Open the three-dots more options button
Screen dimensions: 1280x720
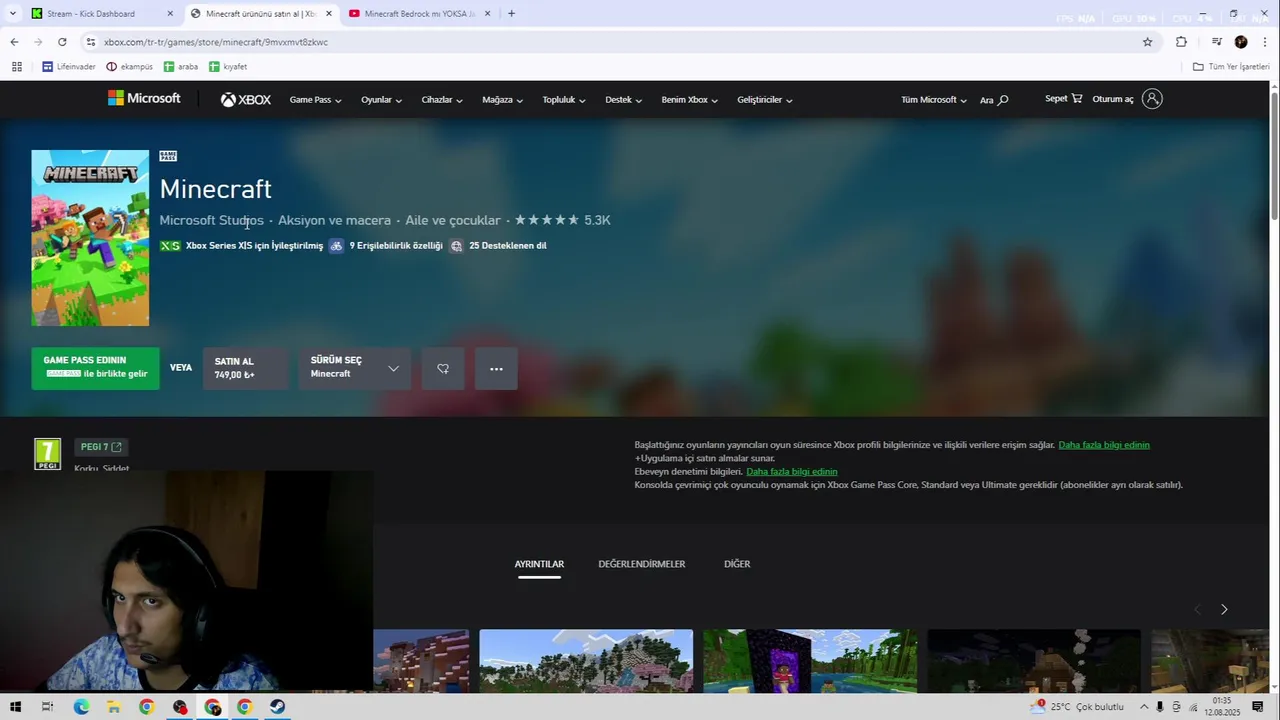[496, 369]
